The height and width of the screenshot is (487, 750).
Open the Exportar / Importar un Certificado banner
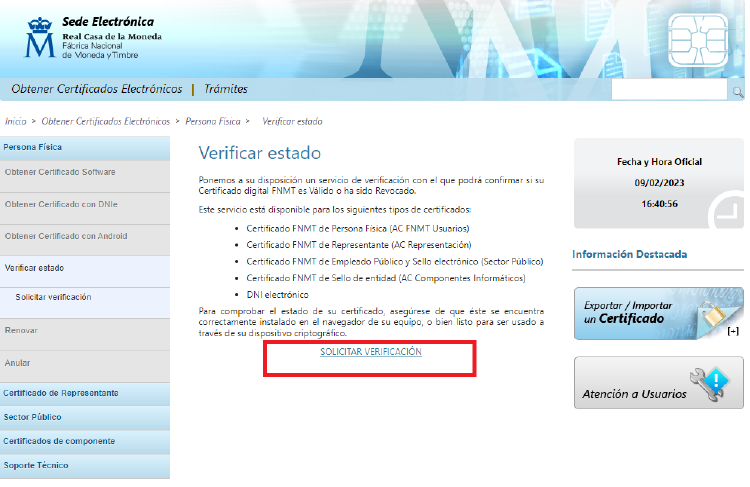[x=659, y=313]
